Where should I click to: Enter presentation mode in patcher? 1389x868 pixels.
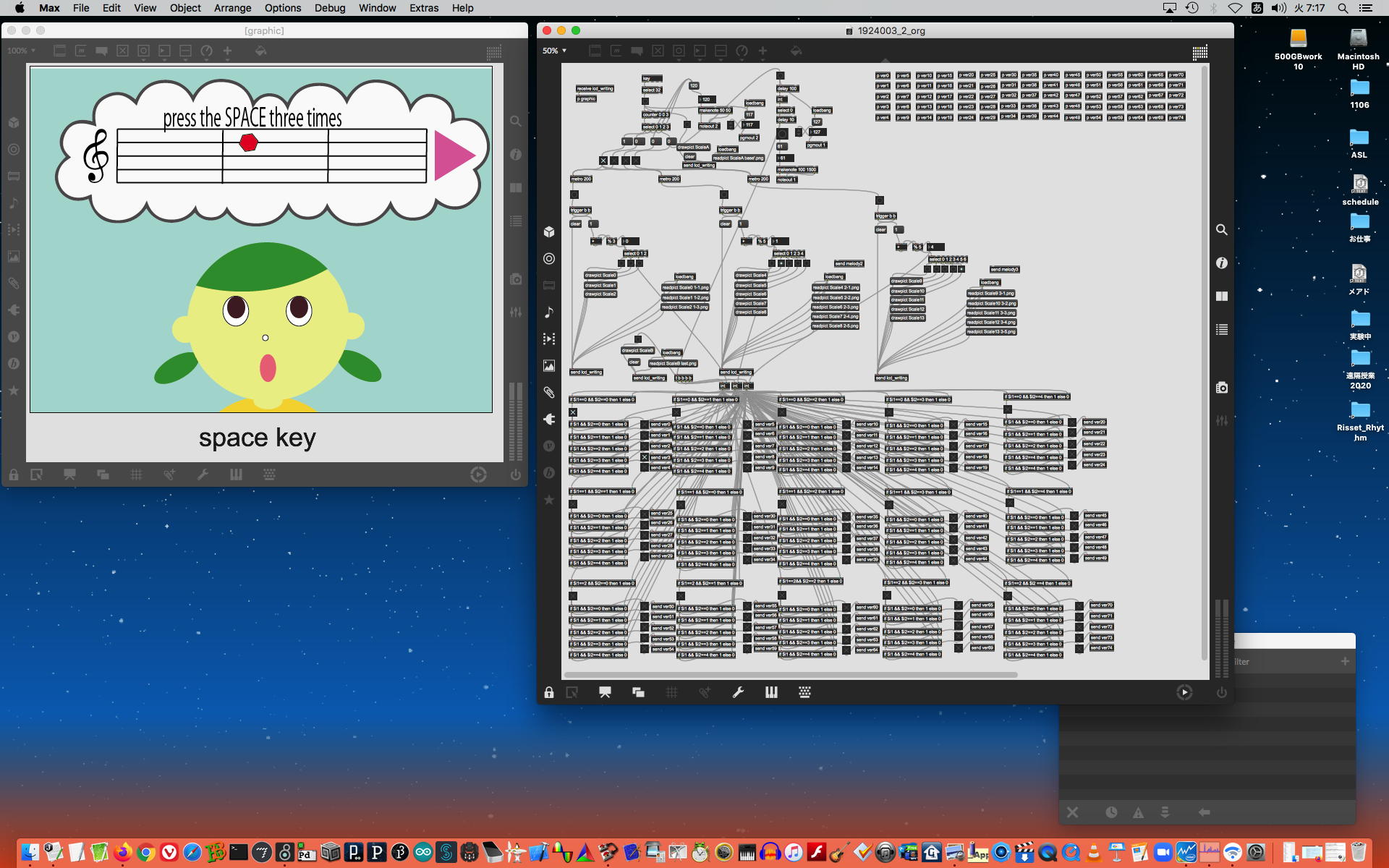click(x=605, y=693)
